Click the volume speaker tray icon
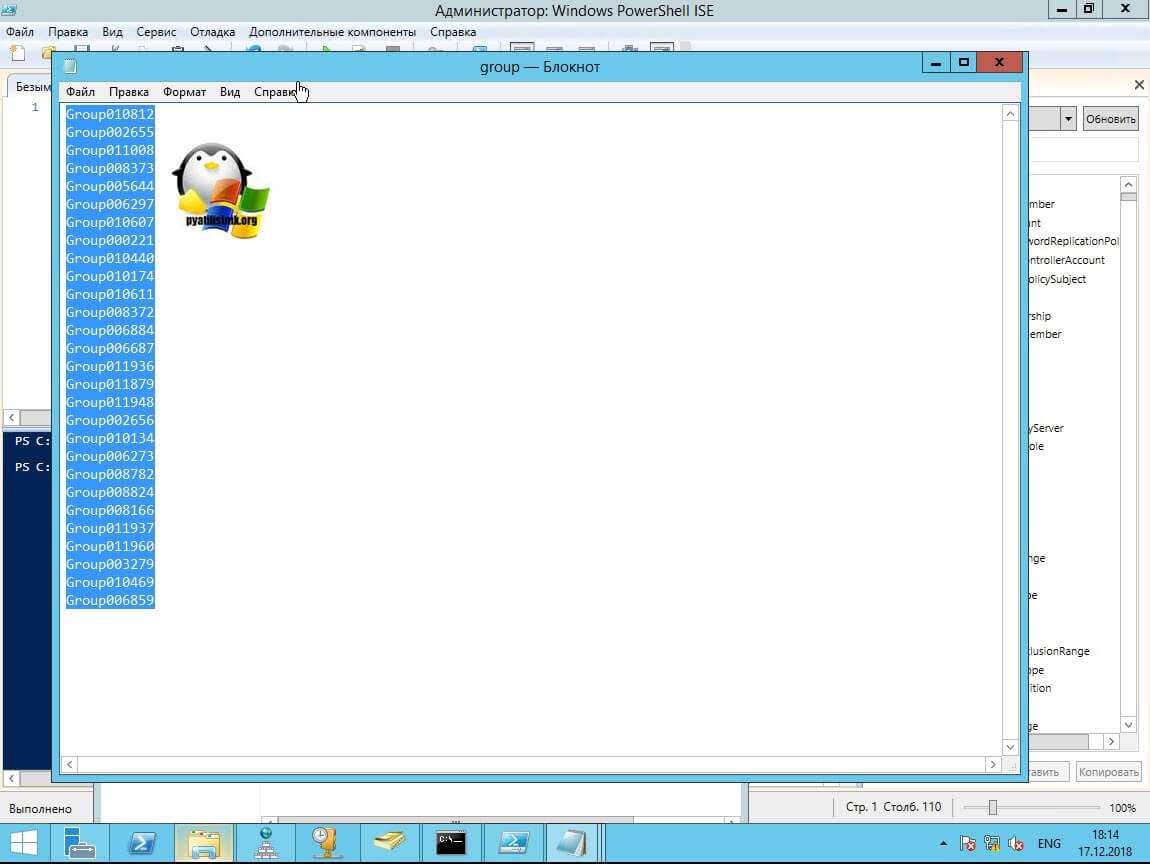 tap(1016, 843)
